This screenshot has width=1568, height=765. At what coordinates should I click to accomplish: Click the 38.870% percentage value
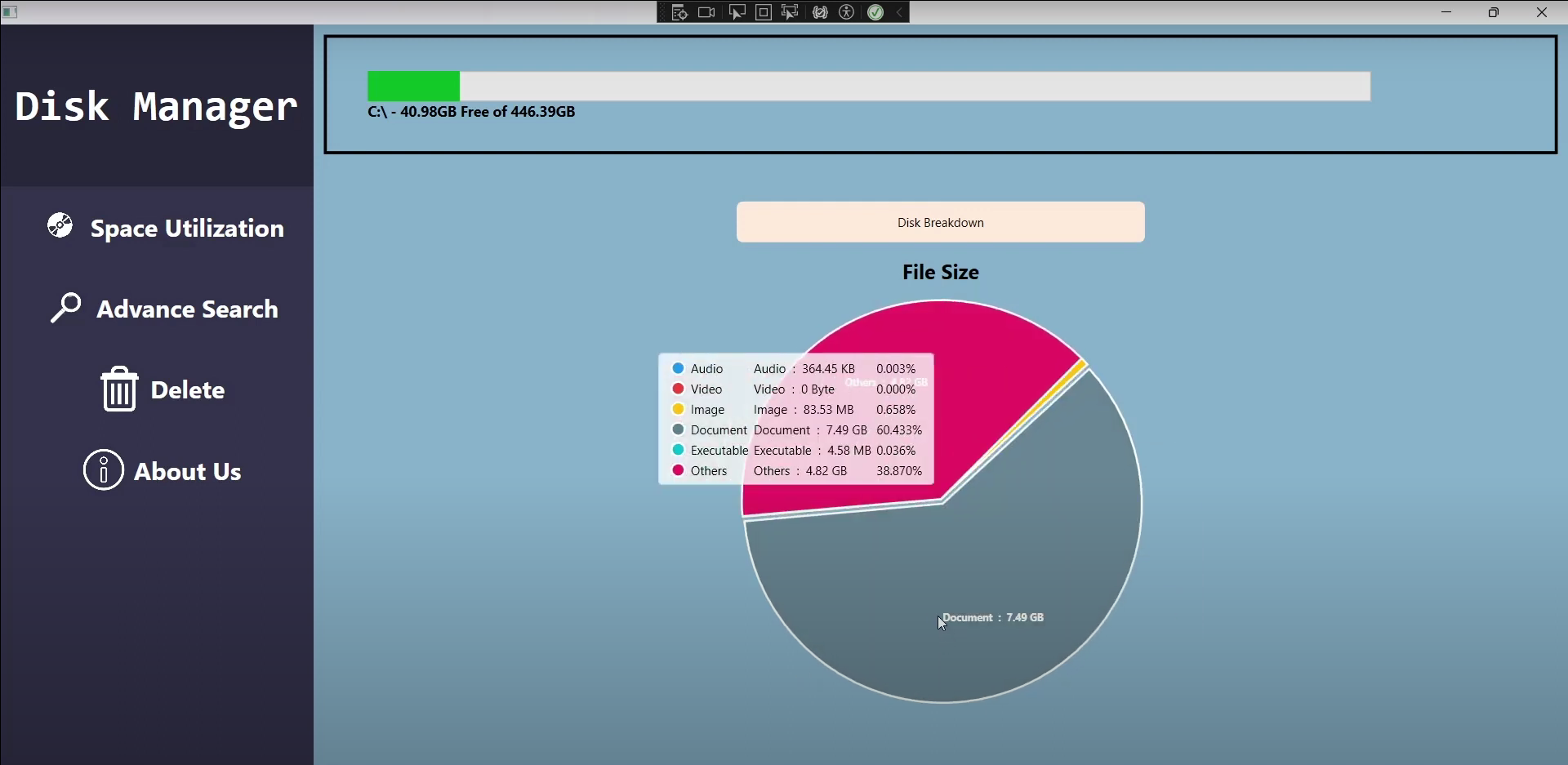[899, 471]
